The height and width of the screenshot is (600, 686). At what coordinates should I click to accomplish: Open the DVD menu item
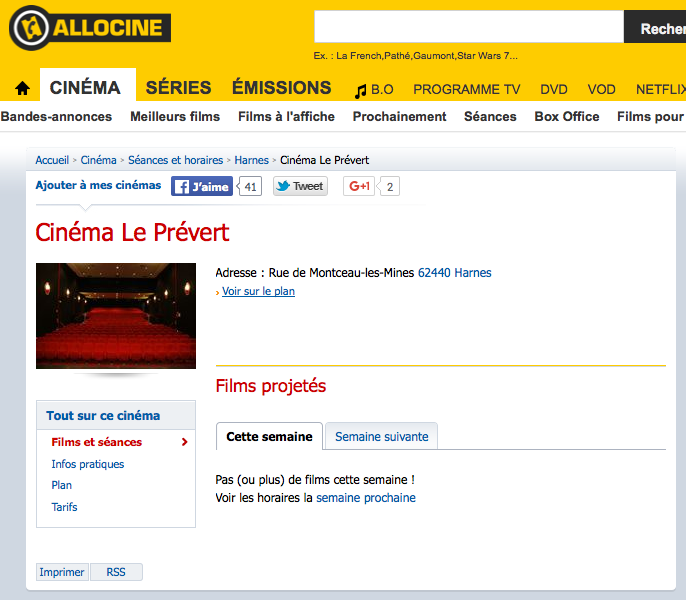[x=554, y=89]
